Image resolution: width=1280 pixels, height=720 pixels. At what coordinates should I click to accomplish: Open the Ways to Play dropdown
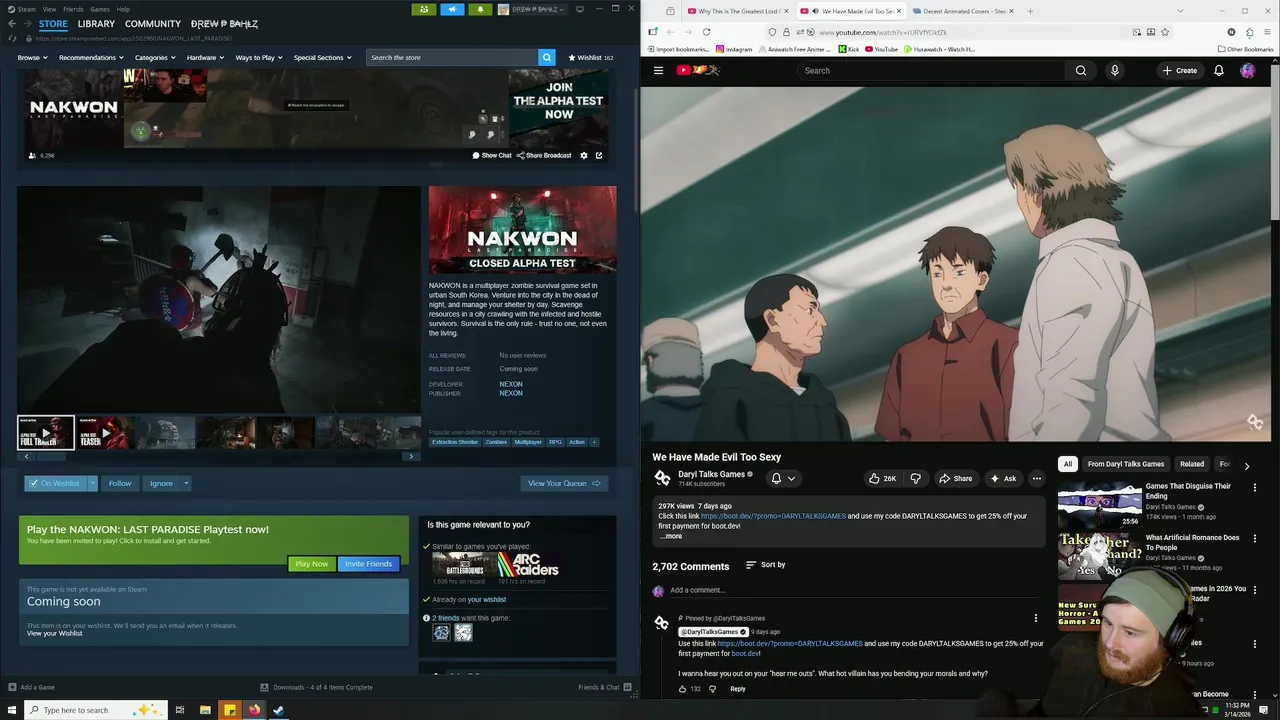click(259, 57)
